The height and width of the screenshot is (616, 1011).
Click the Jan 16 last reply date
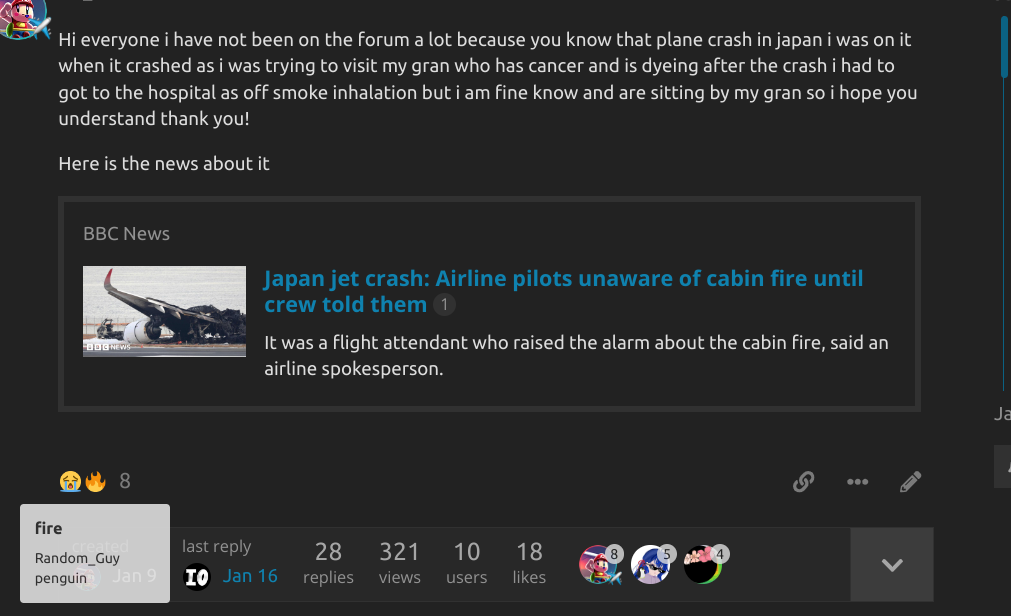click(250, 576)
